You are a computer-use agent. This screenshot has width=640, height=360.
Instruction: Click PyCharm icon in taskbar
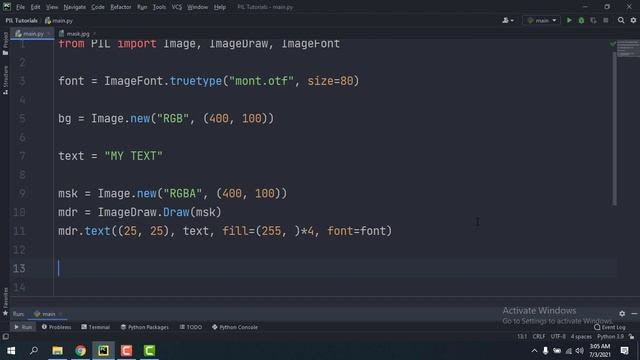click(x=103, y=351)
